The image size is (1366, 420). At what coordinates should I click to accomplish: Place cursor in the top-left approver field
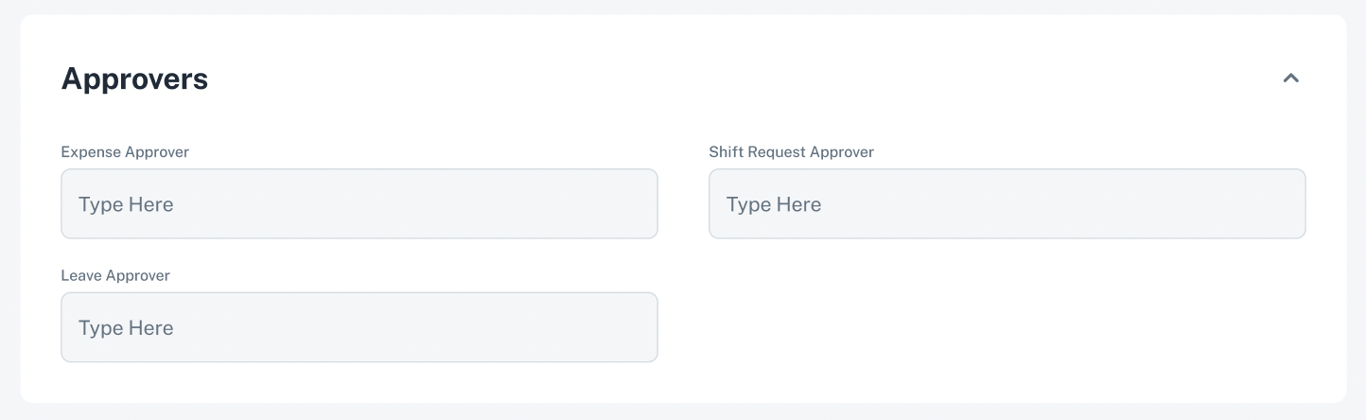tap(359, 204)
